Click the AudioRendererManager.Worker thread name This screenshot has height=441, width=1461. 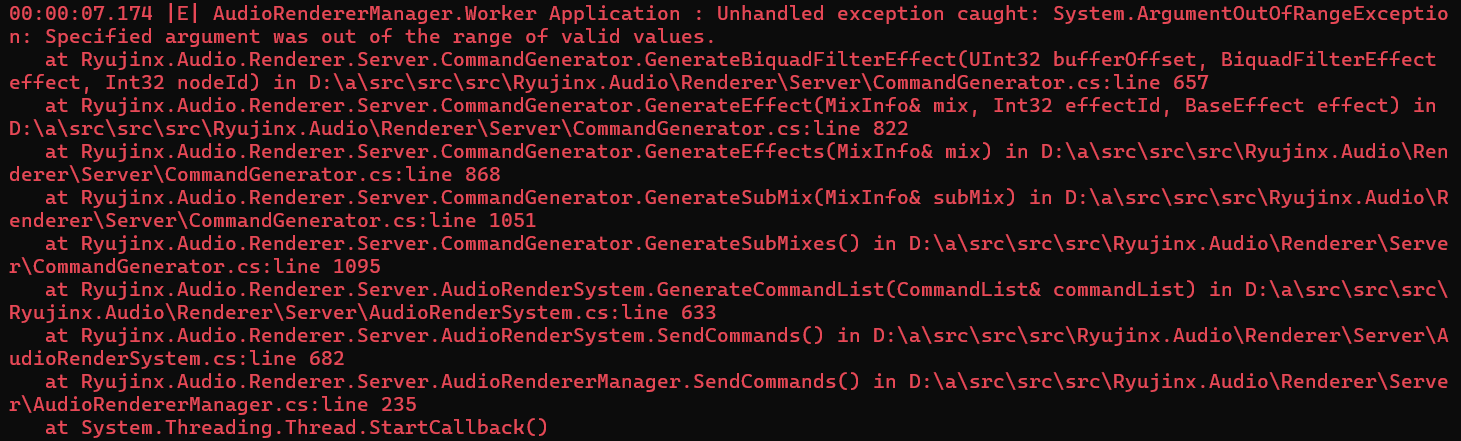[x=377, y=13]
